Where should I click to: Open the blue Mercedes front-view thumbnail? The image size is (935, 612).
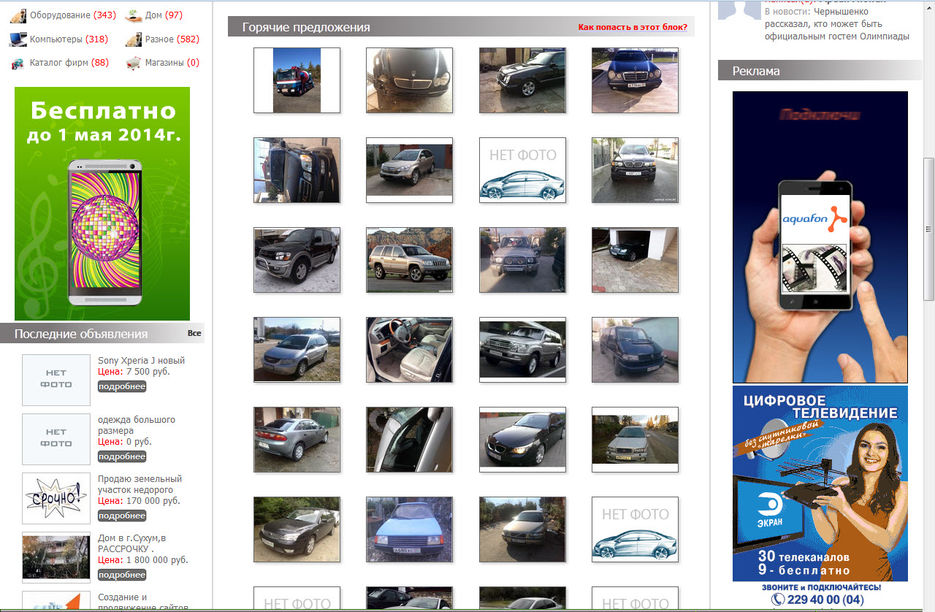[635, 80]
